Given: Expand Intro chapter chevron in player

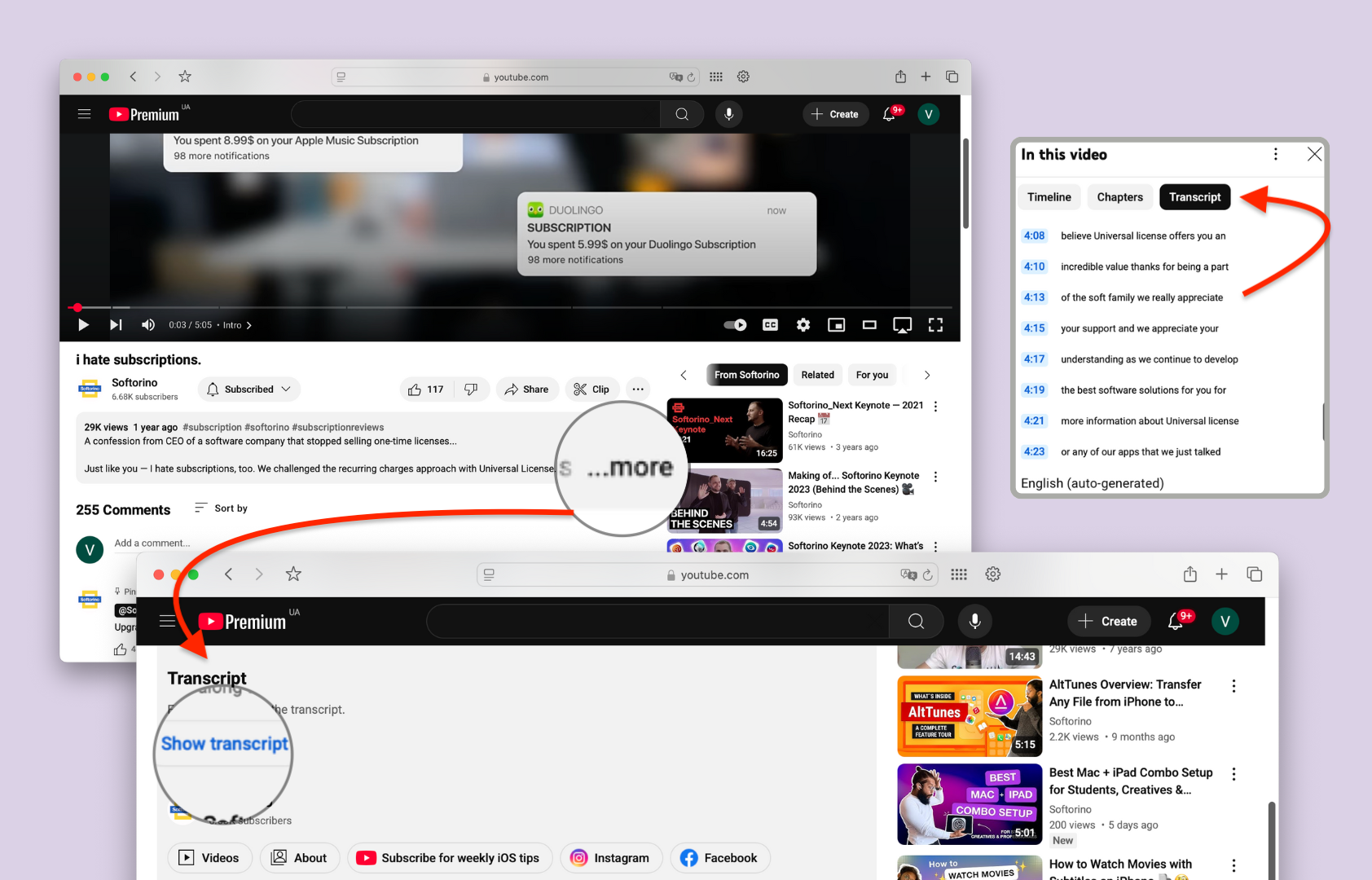Looking at the screenshot, I should pos(248,325).
